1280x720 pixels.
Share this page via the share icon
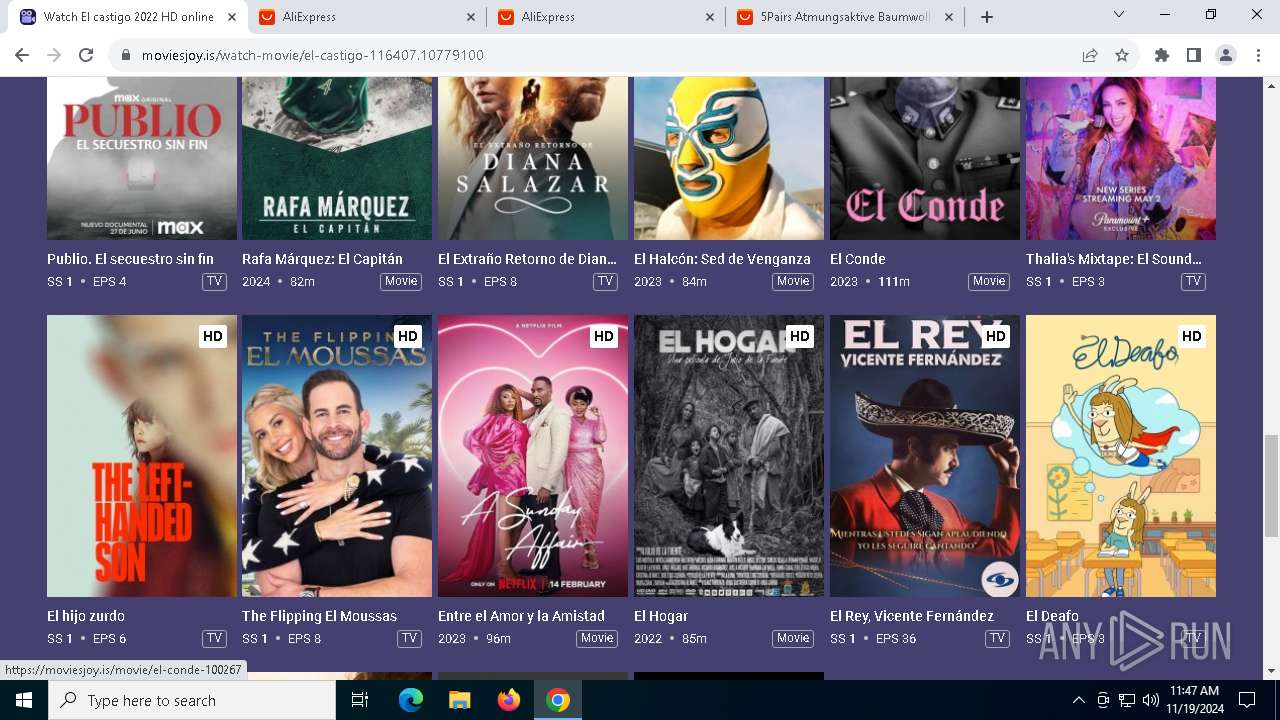coord(1090,55)
